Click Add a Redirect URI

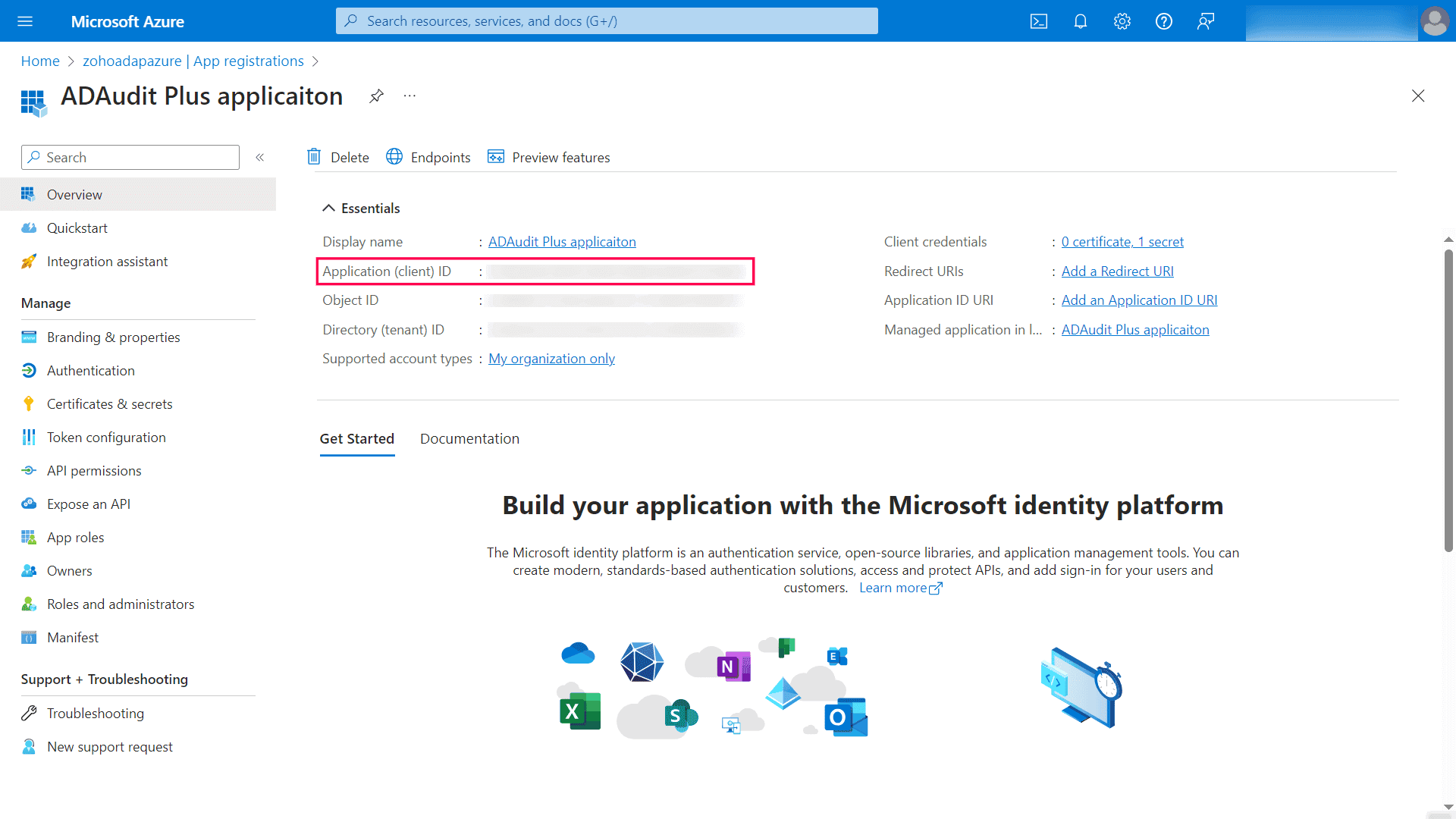pos(1117,271)
